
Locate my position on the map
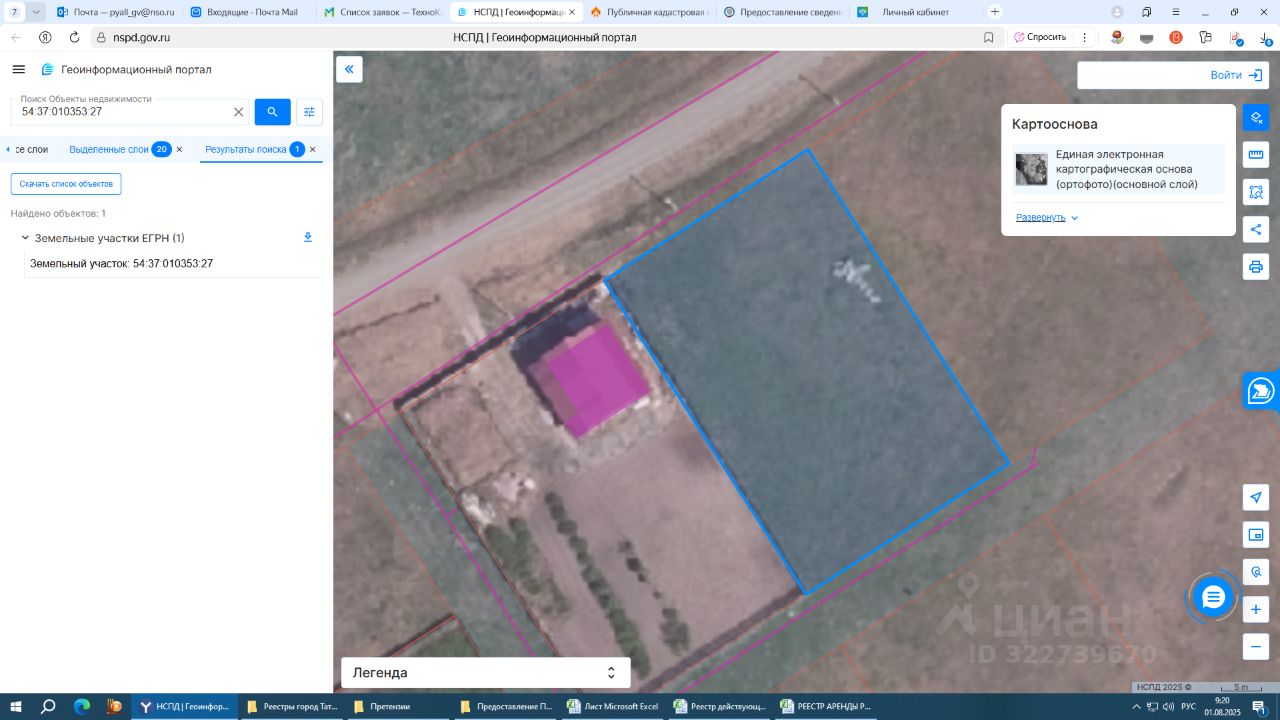click(x=1256, y=497)
